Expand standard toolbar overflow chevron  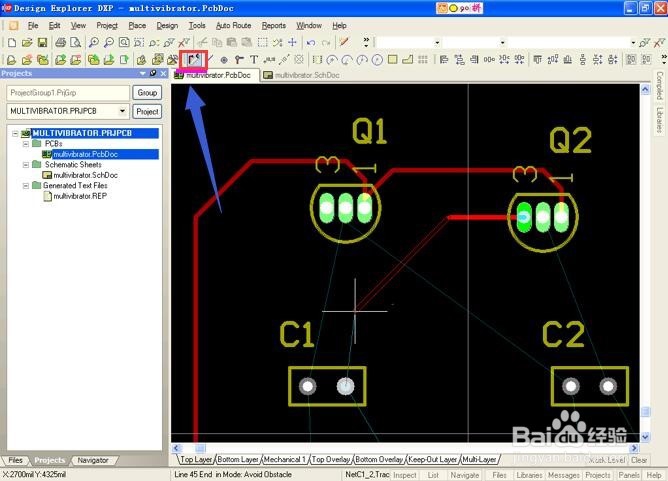click(x=366, y=42)
